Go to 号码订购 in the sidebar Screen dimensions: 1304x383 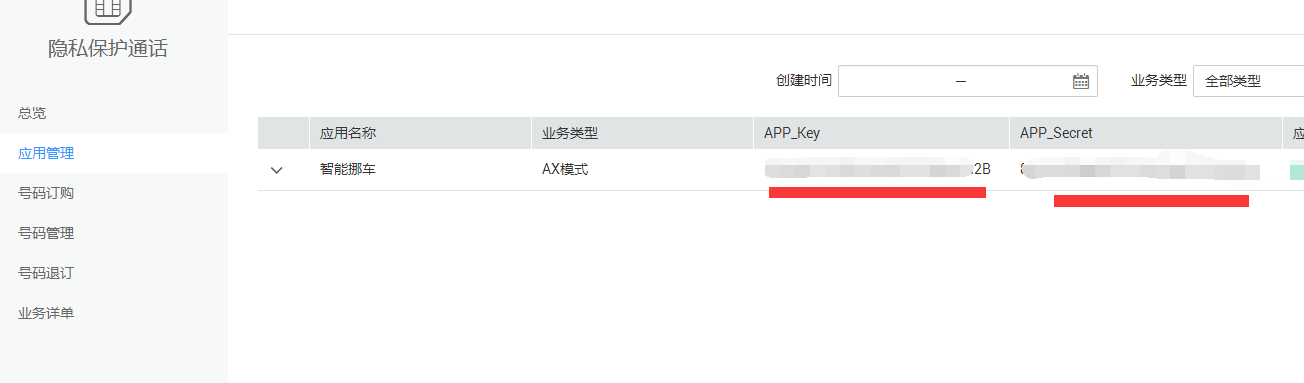coord(46,193)
